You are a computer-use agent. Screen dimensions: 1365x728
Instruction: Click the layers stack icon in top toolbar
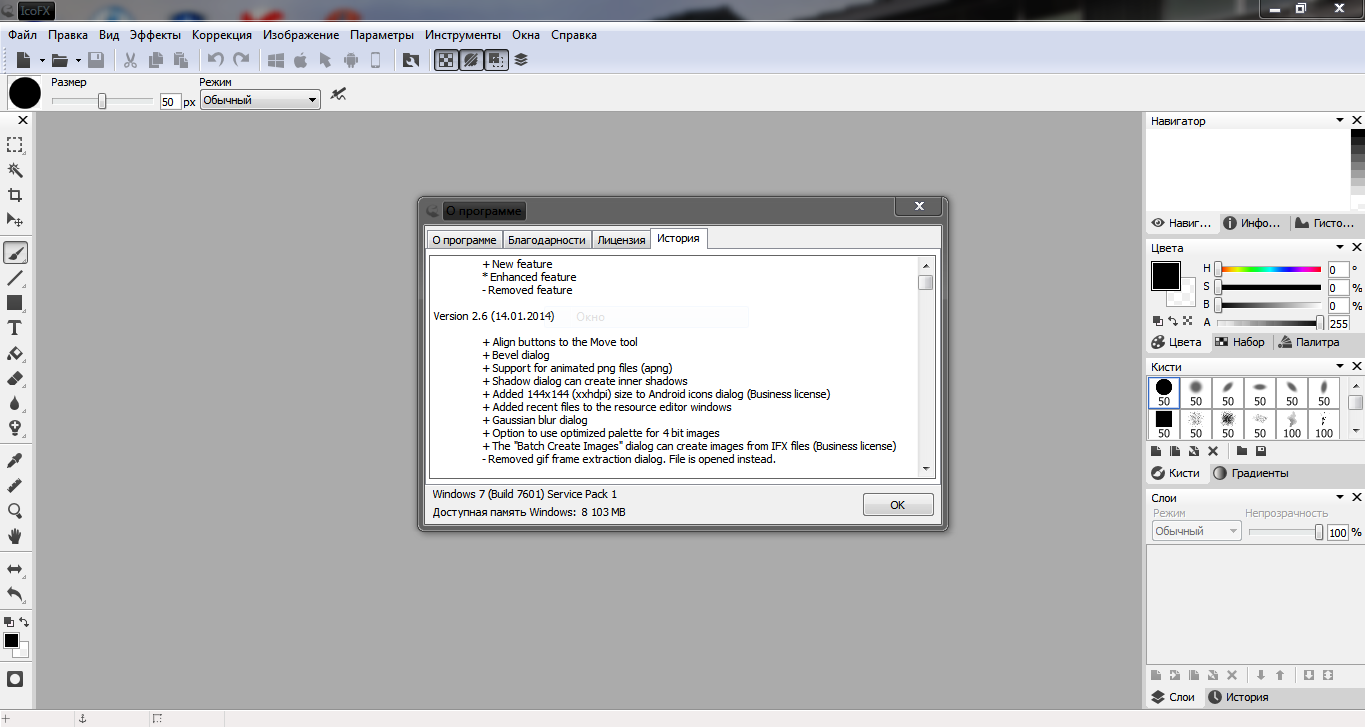521,60
